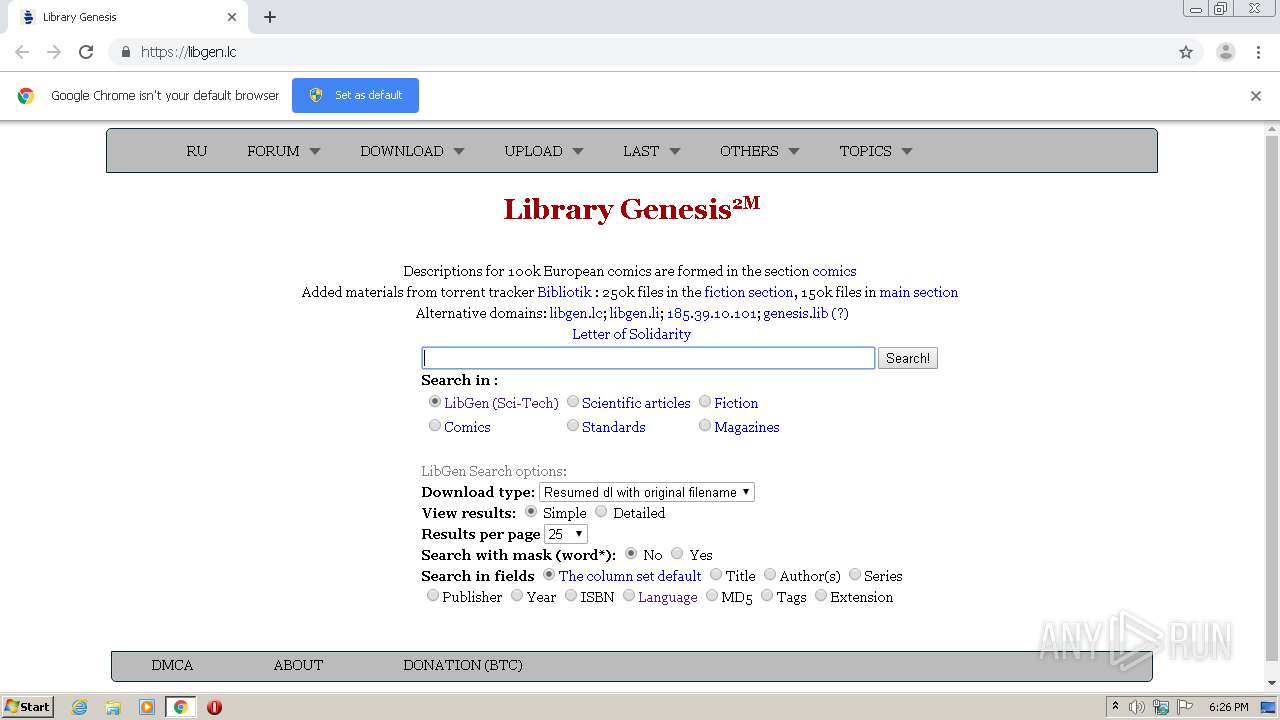Open the comics section link
The image size is (1280, 720).
tap(834, 271)
